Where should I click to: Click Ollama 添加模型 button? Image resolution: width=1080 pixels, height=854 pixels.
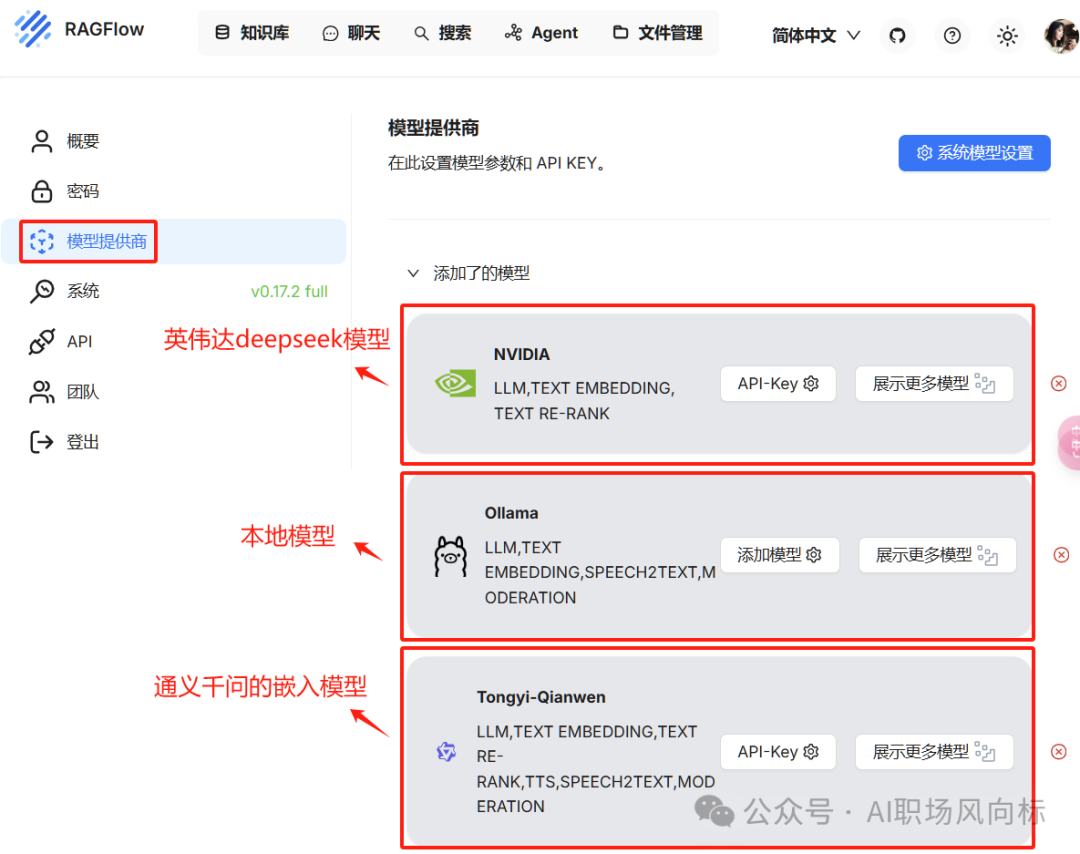pos(779,555)
